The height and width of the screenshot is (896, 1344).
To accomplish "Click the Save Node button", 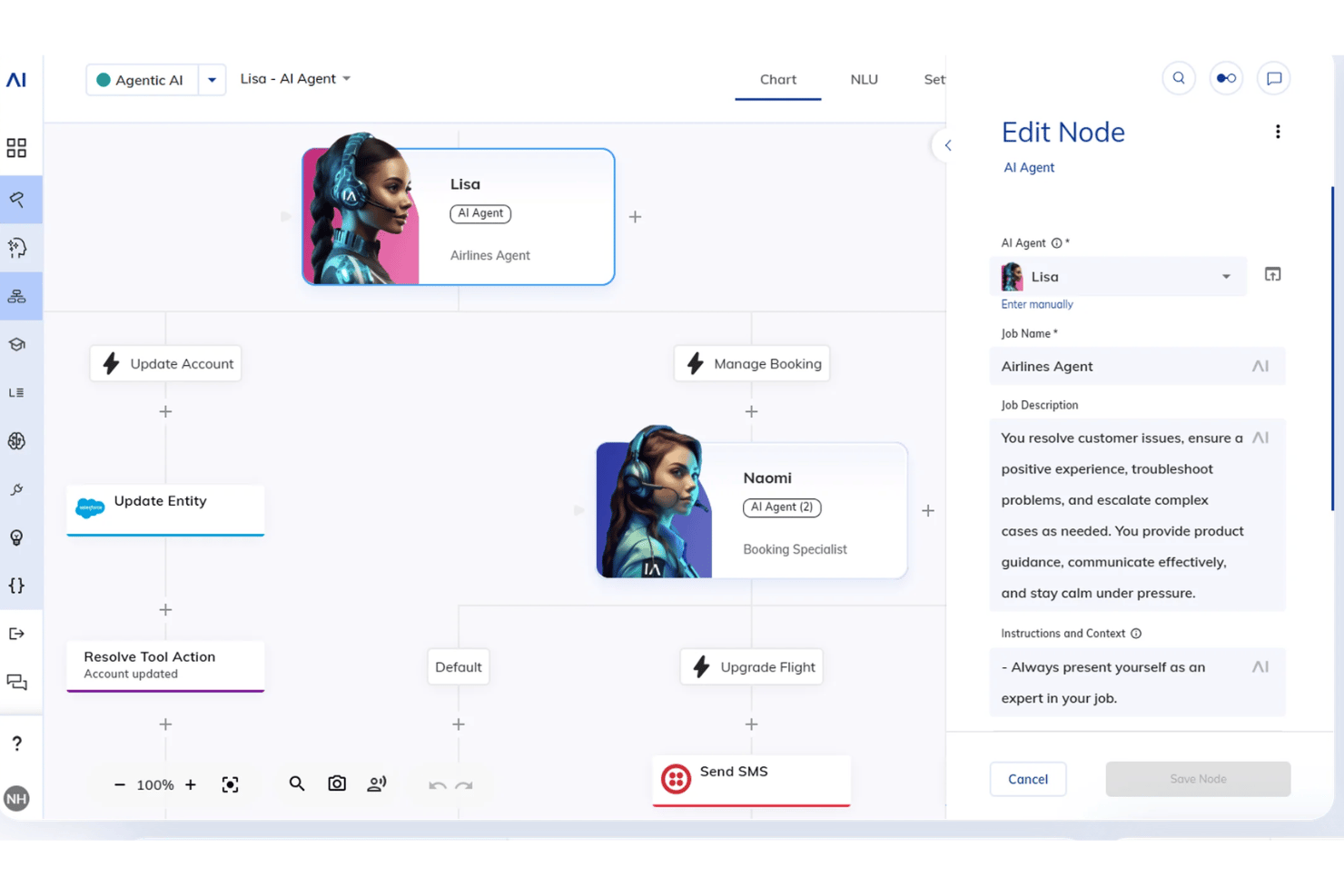I will pos(1198,779).
